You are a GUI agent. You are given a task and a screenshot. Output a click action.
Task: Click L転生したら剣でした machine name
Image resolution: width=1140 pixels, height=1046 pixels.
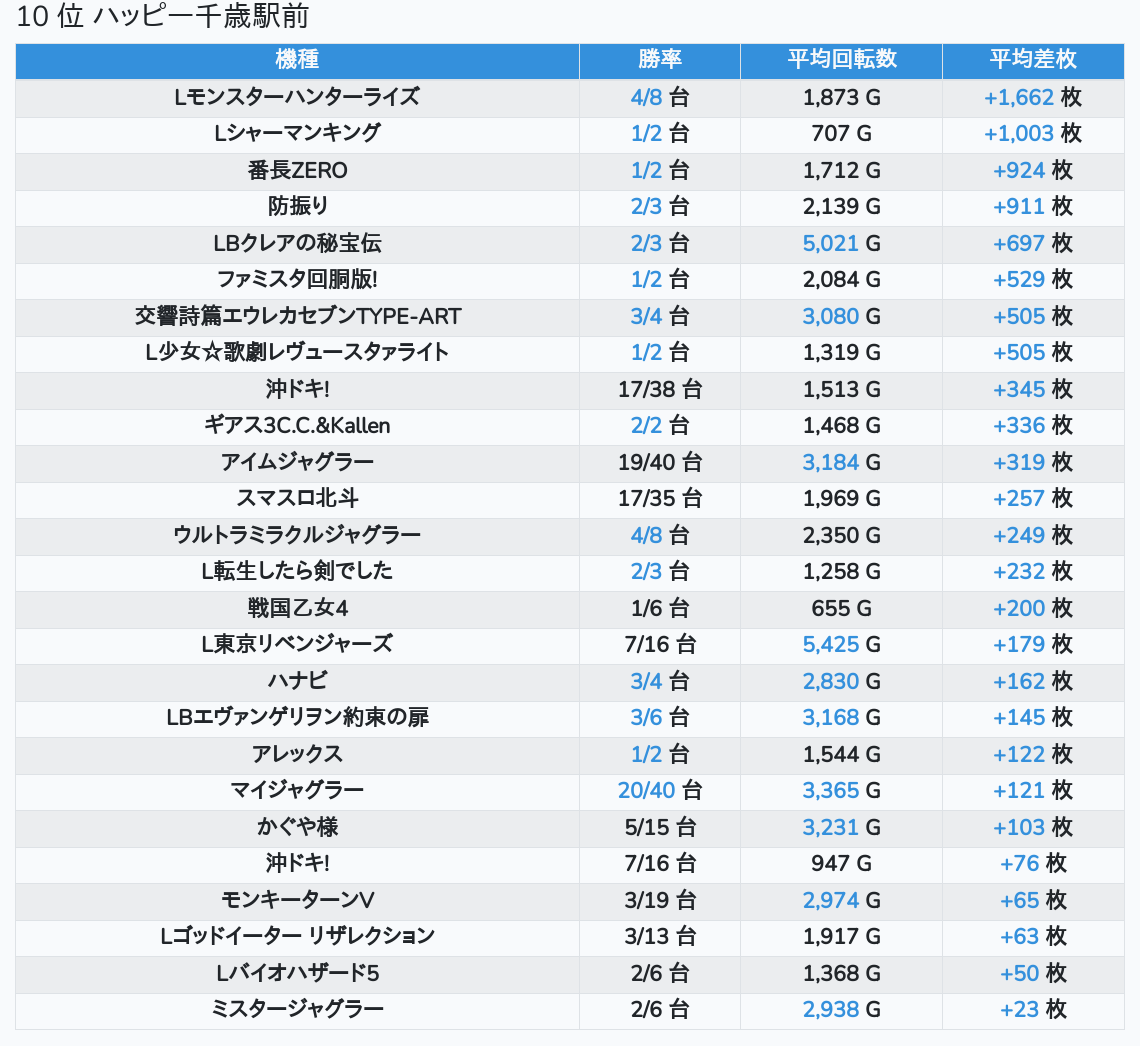tap(297, 571)
